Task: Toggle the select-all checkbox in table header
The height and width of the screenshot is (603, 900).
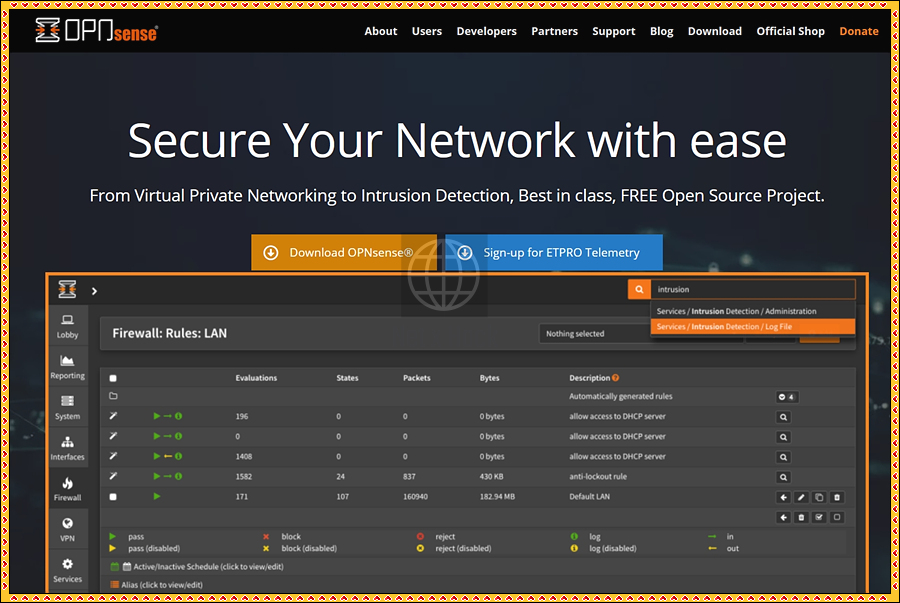Action: (113, 378)
